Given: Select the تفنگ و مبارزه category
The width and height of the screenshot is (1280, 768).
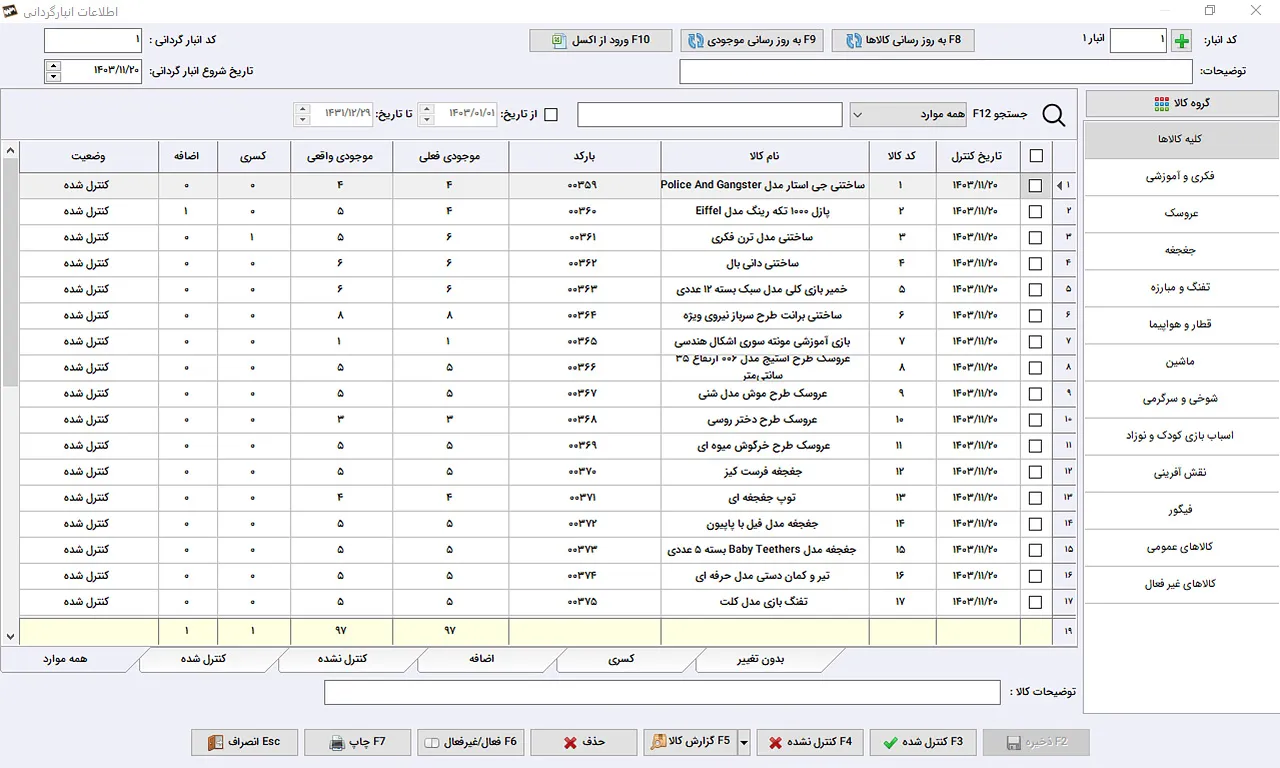Looking at the screenshot, I should pyautogui.click(x=1182, y=288).
